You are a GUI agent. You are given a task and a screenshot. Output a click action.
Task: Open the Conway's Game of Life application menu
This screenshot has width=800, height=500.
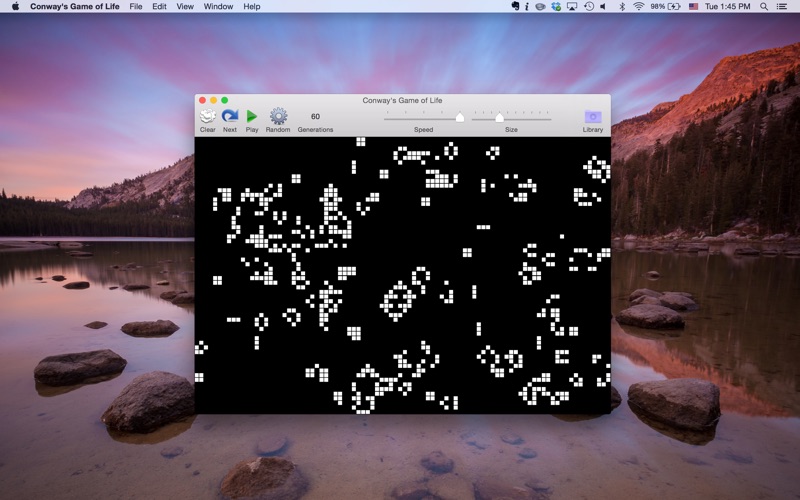[x=74, y=6]
